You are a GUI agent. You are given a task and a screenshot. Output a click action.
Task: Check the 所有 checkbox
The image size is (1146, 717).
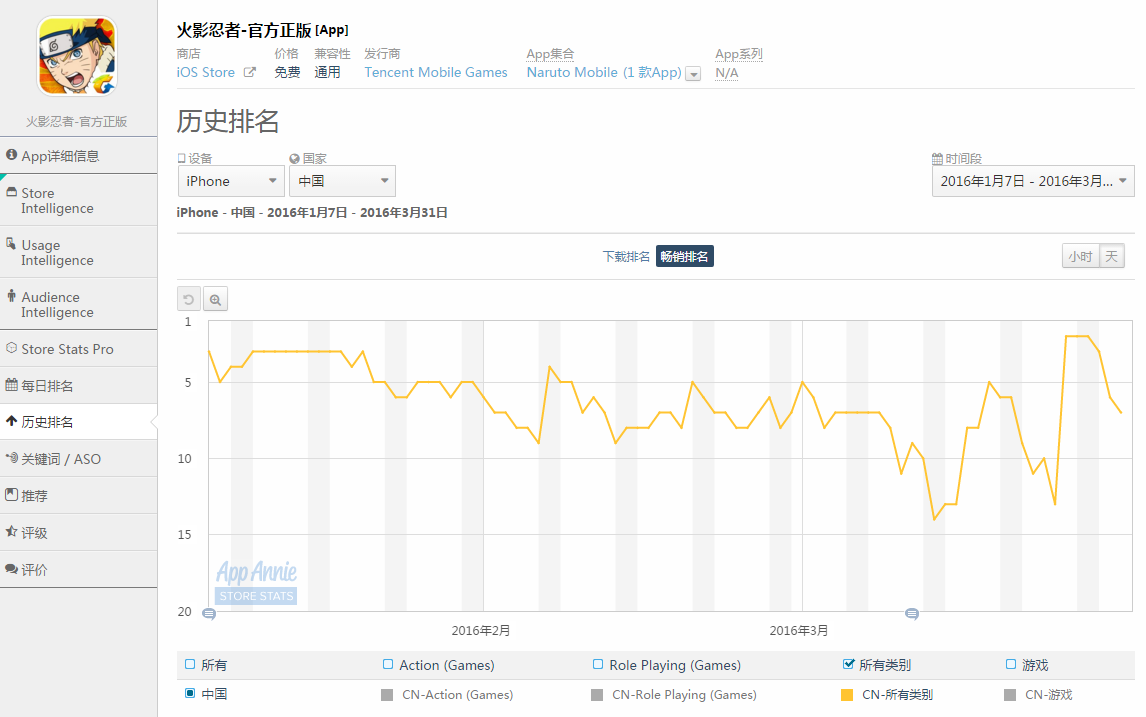tap(190, 664)
